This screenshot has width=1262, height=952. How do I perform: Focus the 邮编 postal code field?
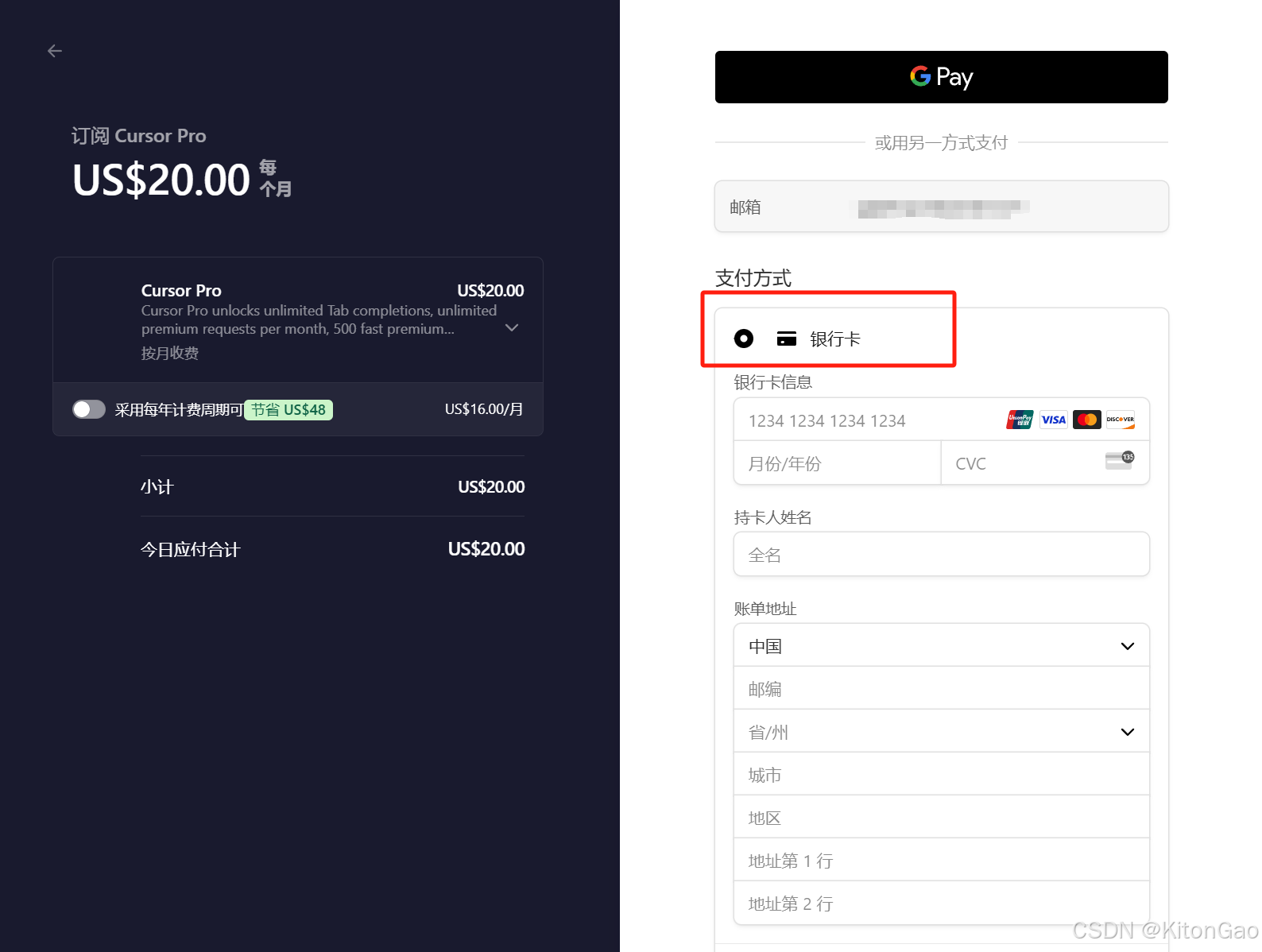tap(942, 688)
